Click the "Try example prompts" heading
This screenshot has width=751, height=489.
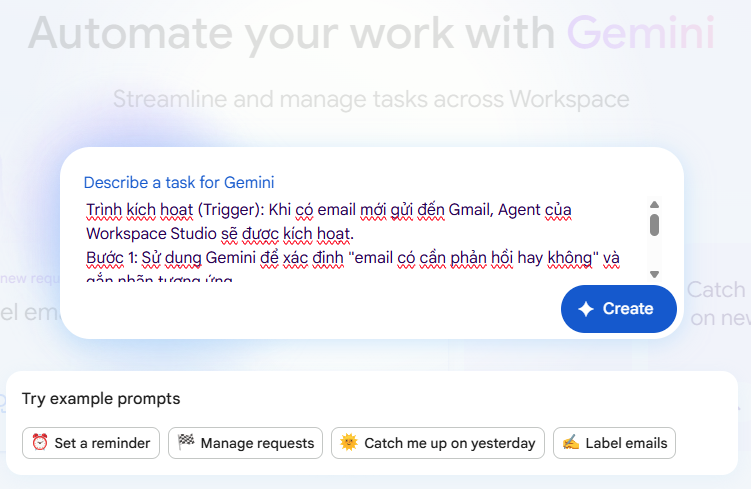tap(101, 399)
